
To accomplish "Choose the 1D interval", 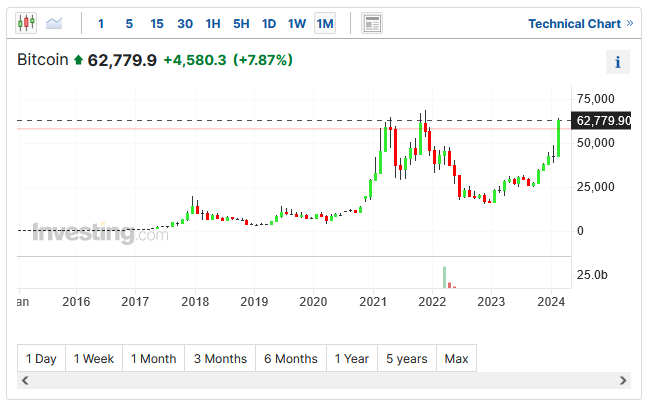I will 269,24.
